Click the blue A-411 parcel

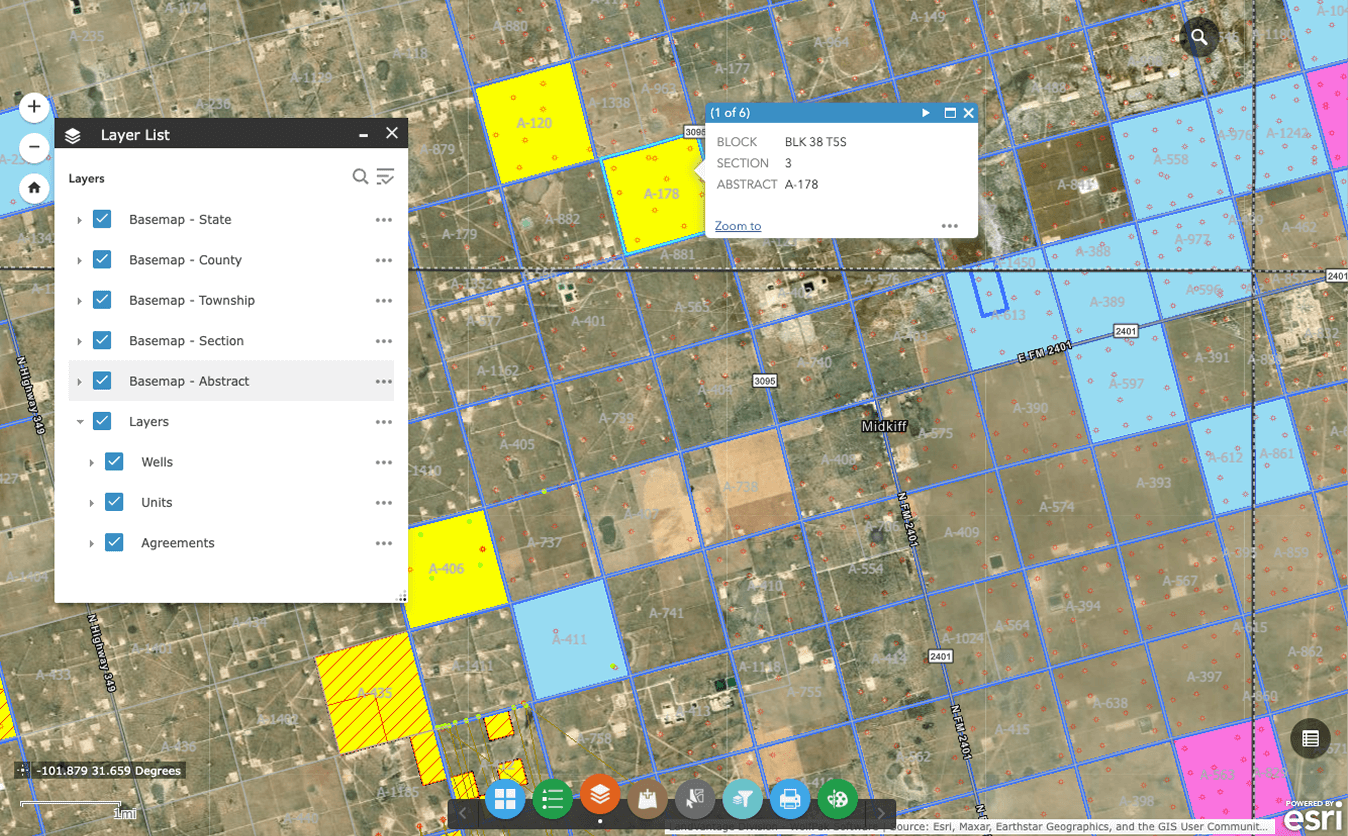[570, 638]
